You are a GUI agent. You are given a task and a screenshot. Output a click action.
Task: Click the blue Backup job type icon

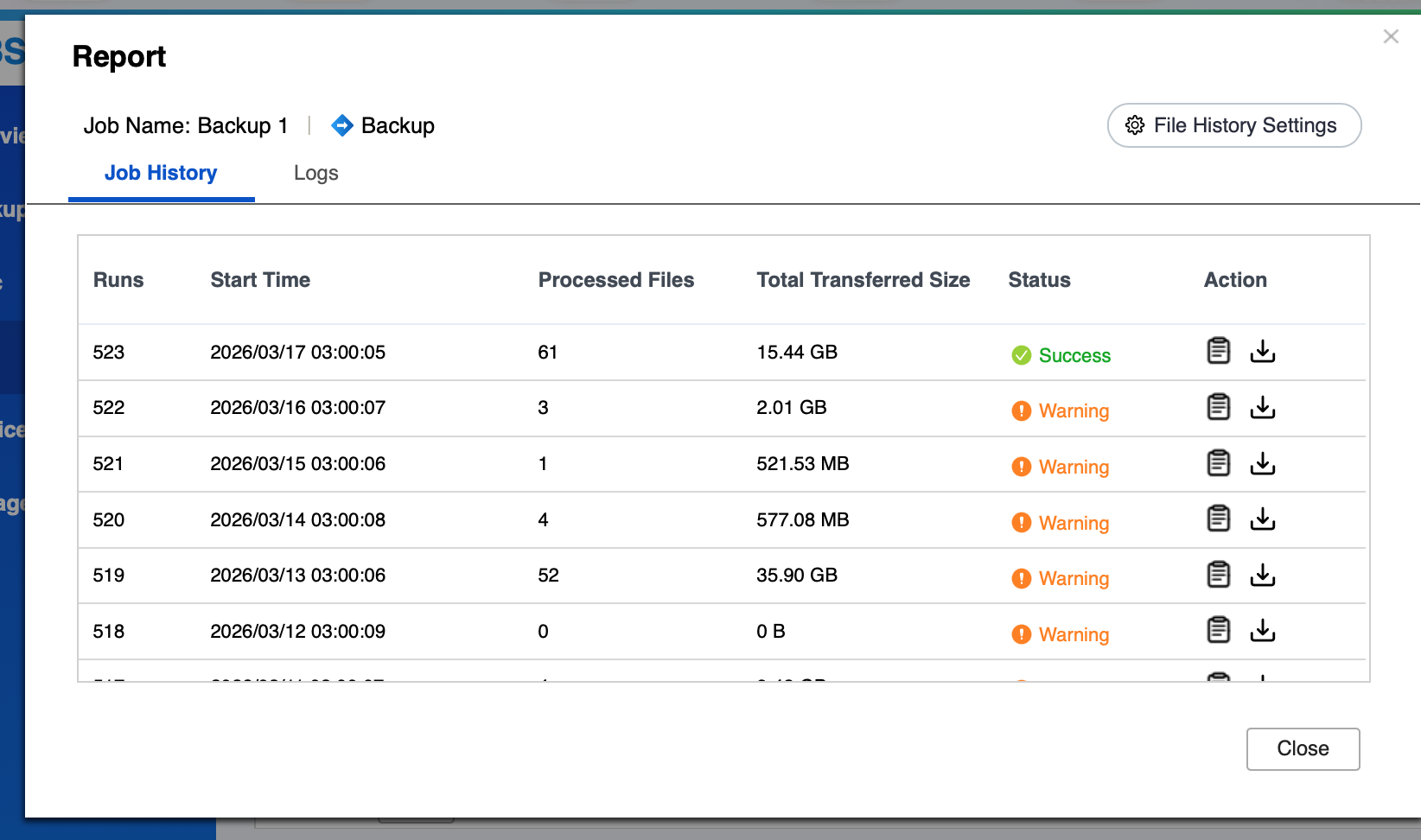(x=342, y=126)
